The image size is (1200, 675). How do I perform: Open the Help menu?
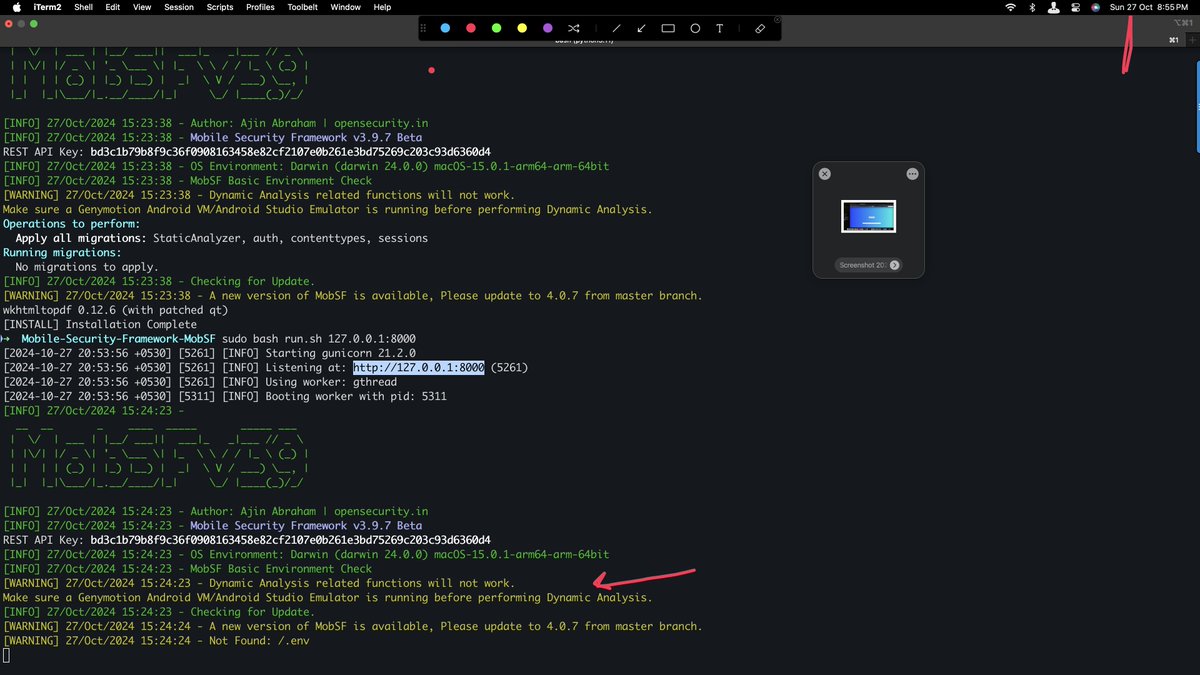coord(382,7)
